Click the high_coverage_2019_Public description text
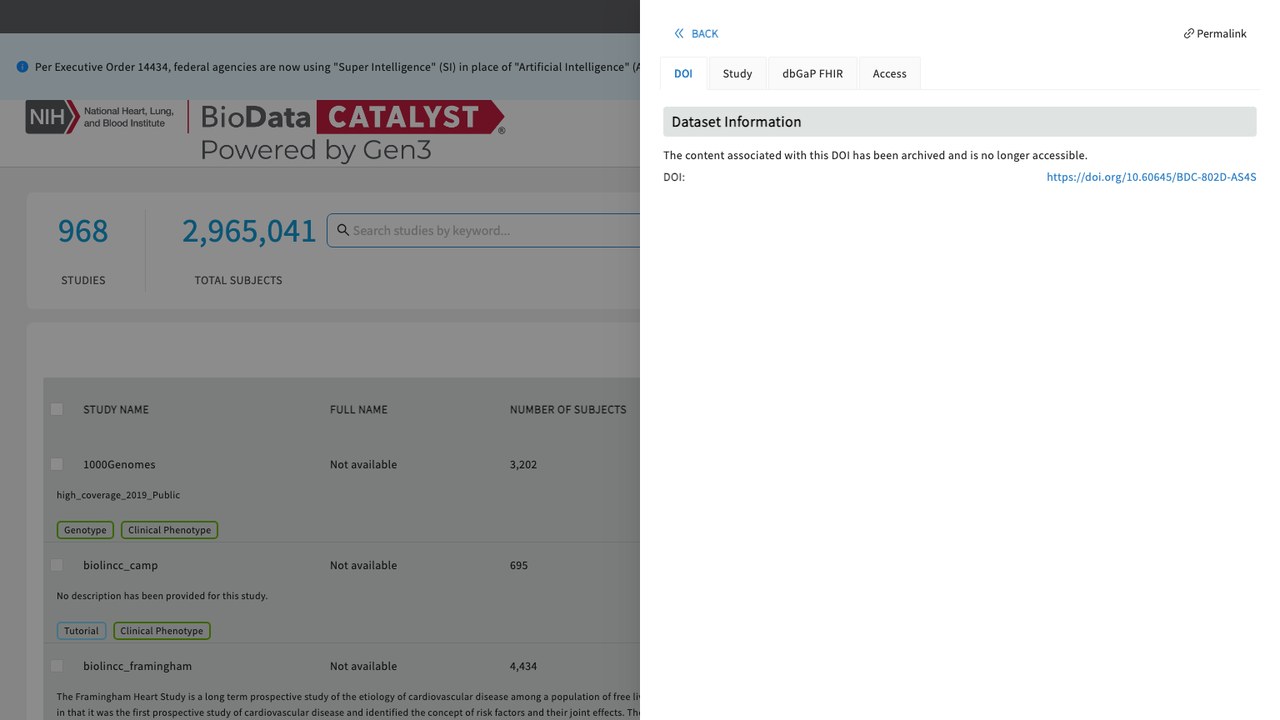The height and width of the screenshot is (720, 1280). click(118, 495)
